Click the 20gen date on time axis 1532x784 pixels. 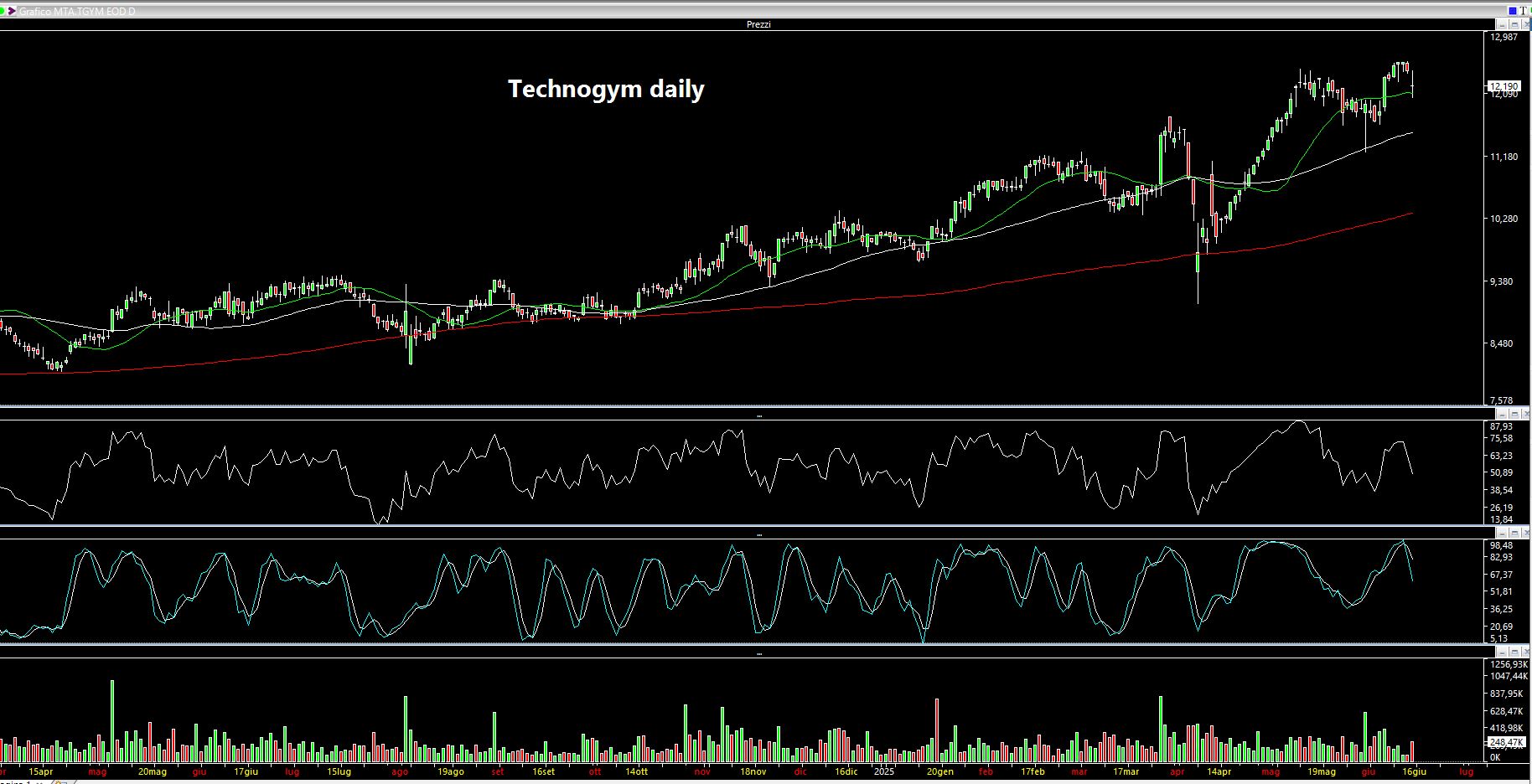939,772
